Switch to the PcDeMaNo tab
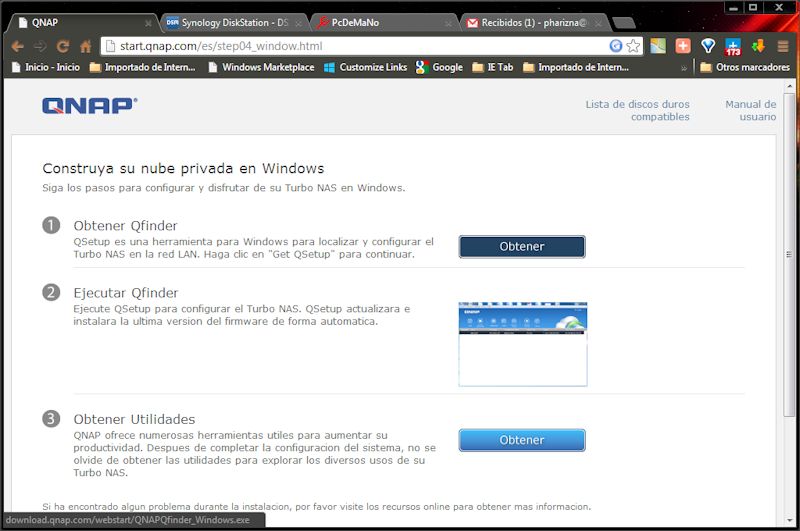 [385, 23]
